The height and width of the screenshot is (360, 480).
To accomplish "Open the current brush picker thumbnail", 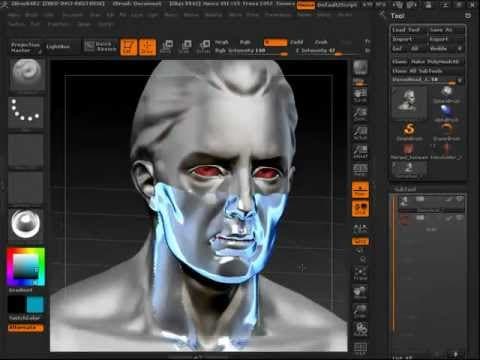I will [x=26, y=75].
